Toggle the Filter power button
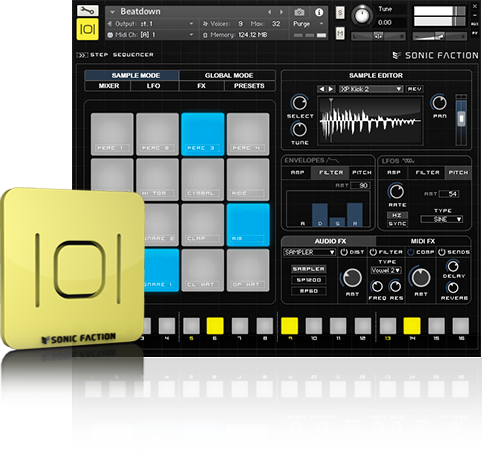Screen dimensions: 482x463 pyautogui.click(x=373, y=252)
